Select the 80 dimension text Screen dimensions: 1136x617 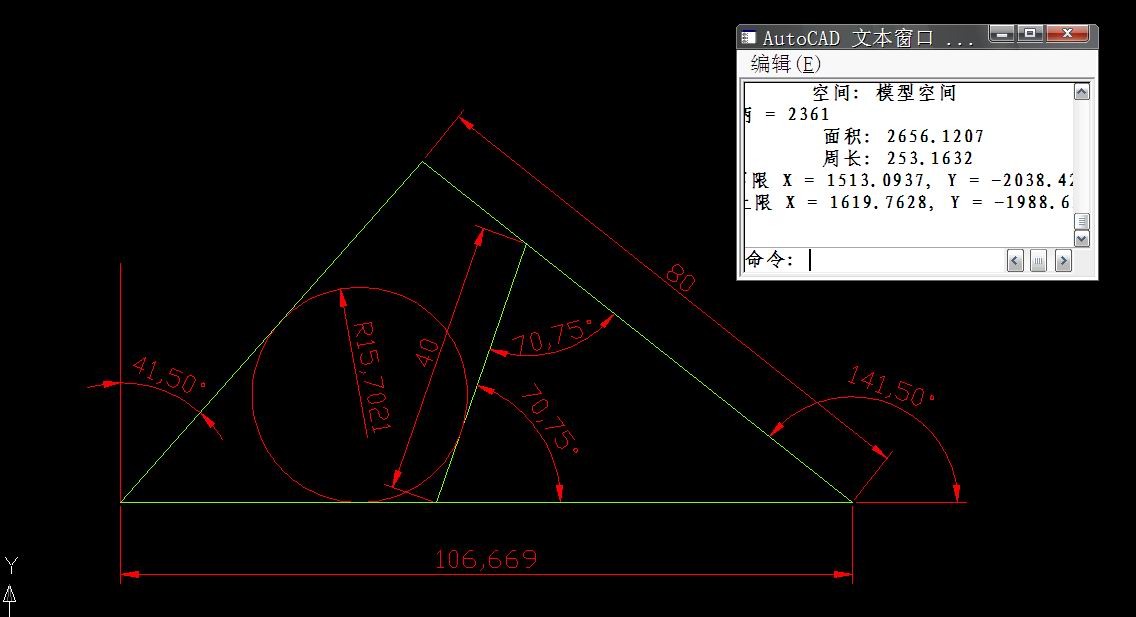(x=680, y=277)
